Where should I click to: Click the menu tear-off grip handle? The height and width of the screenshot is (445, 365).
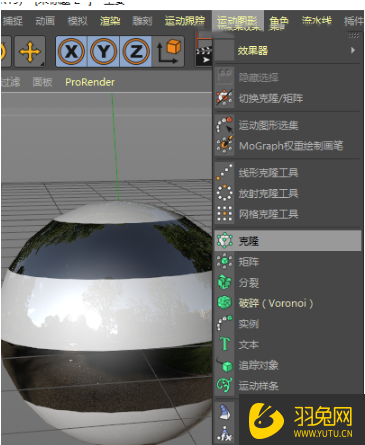coord(353,35)
